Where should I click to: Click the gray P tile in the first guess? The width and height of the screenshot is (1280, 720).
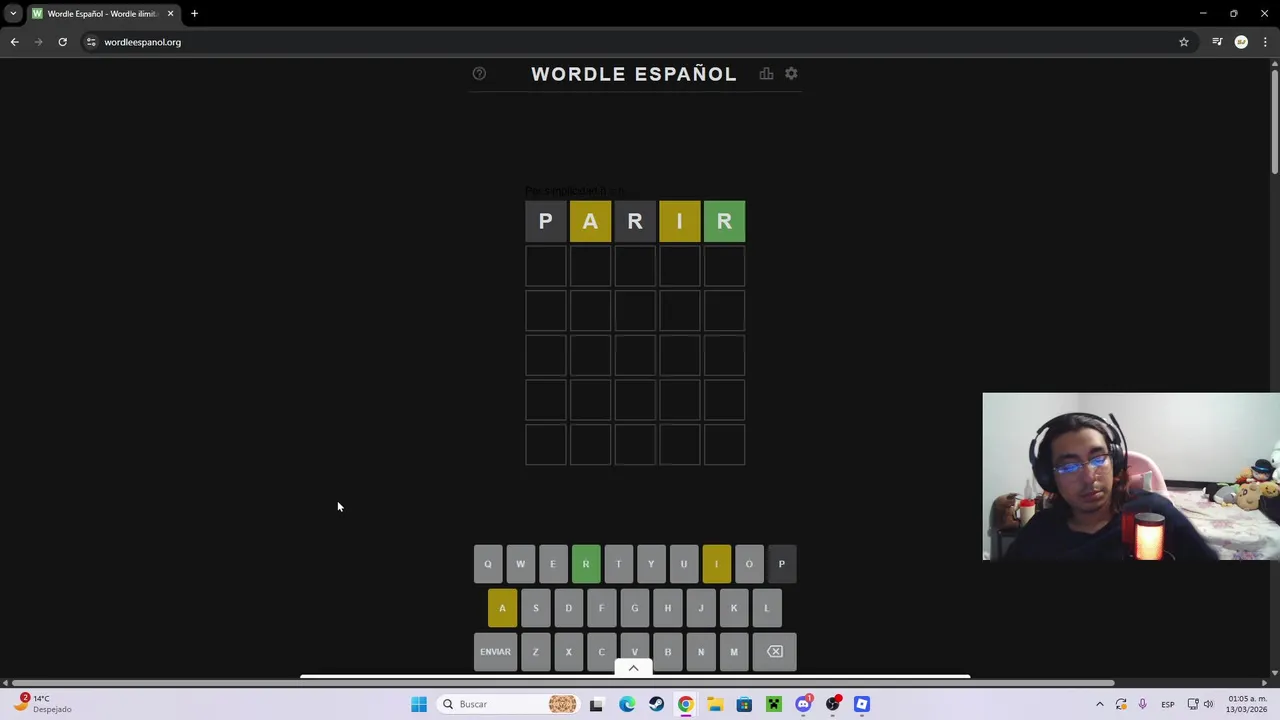tap(545, 221)
